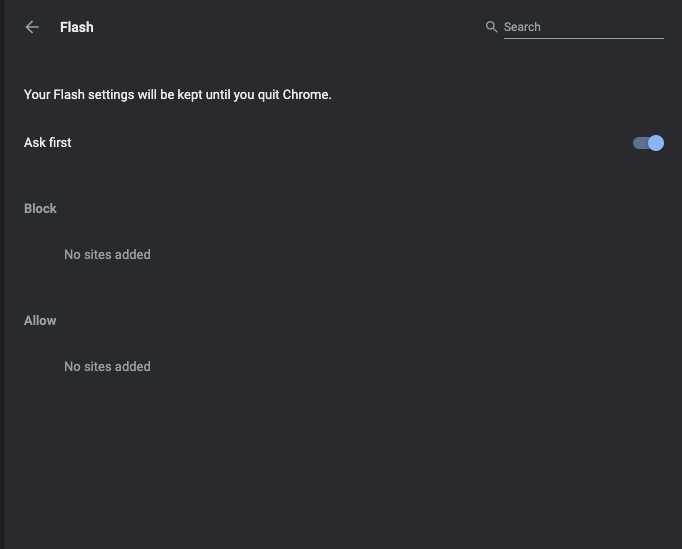Click the Ask first label text

tap(48, 143)
